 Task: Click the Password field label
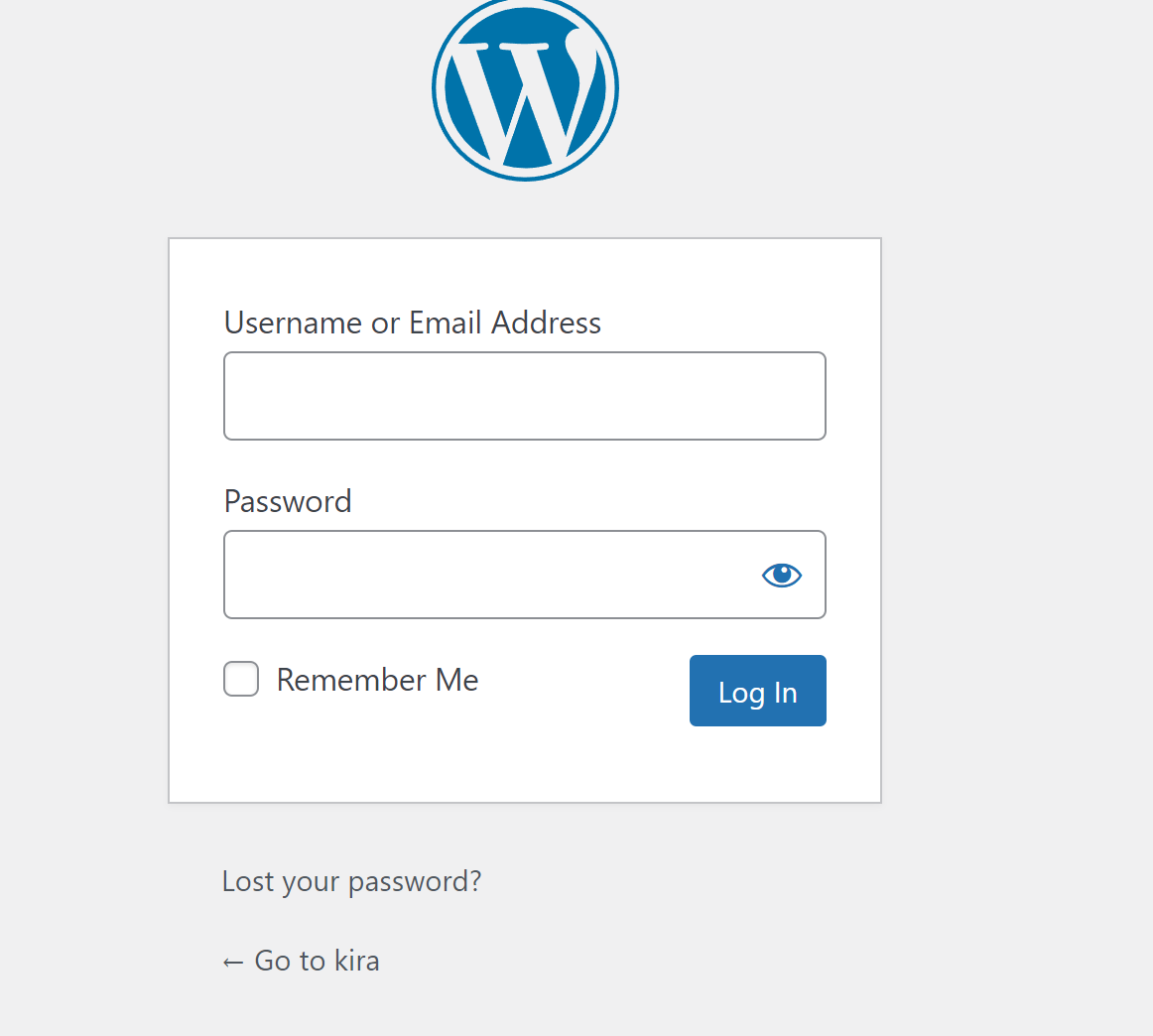point(288,501)
